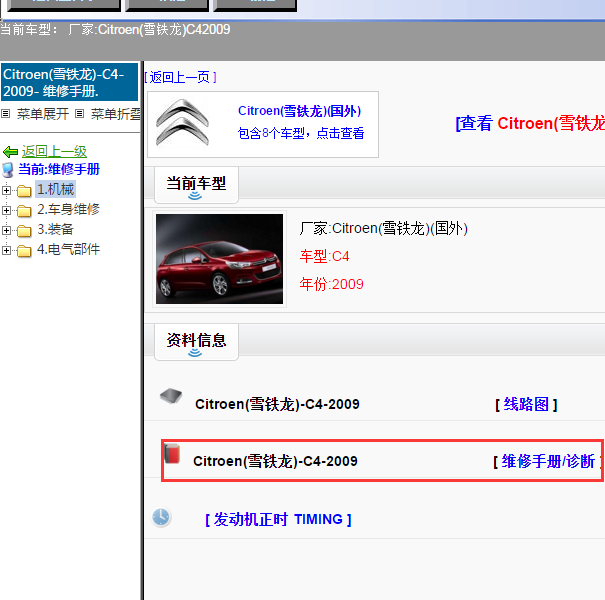Click folder icon beside 3.装备
Viewport: 605px width, 600px height.
pos(24,230)
